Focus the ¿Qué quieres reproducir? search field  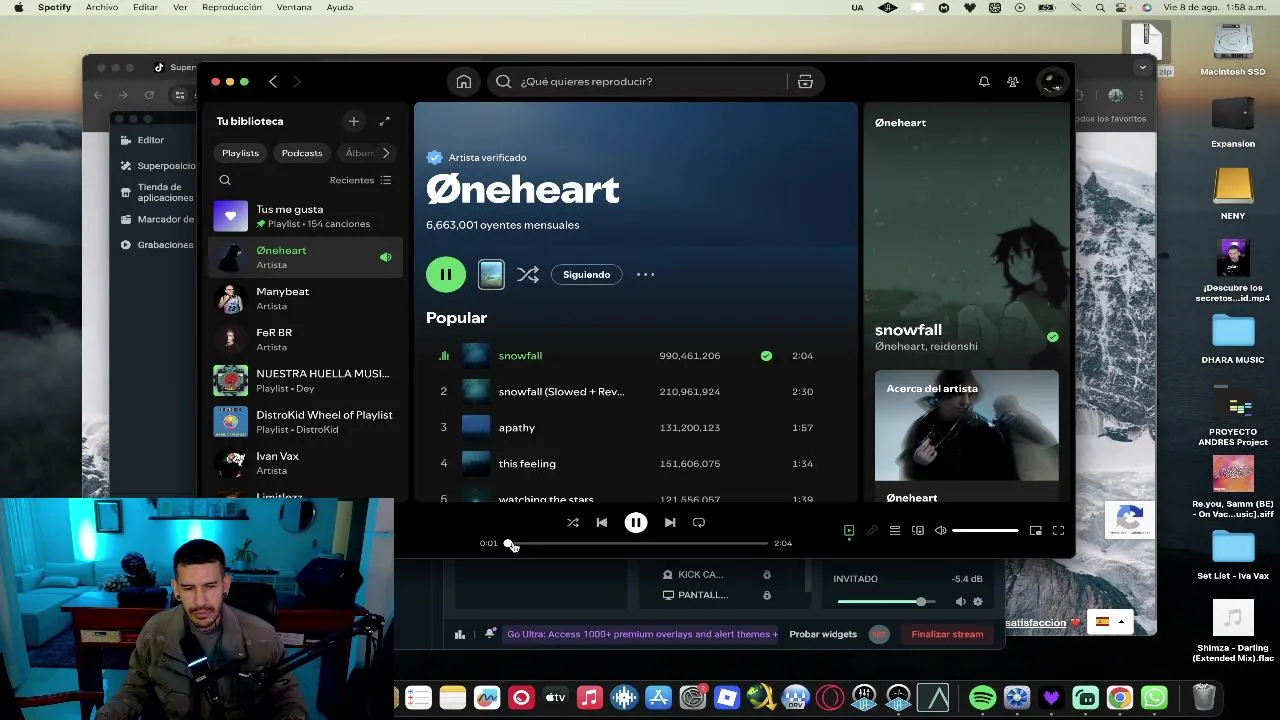(654, 82)
